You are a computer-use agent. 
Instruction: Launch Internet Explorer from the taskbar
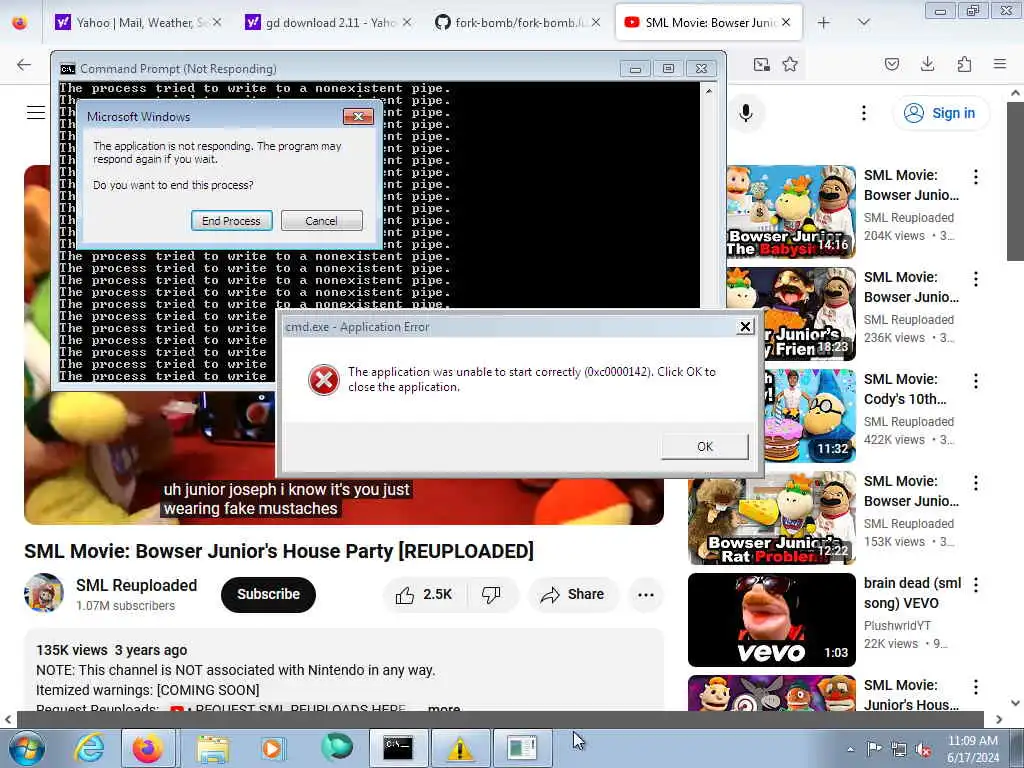[x=89, y=748]
